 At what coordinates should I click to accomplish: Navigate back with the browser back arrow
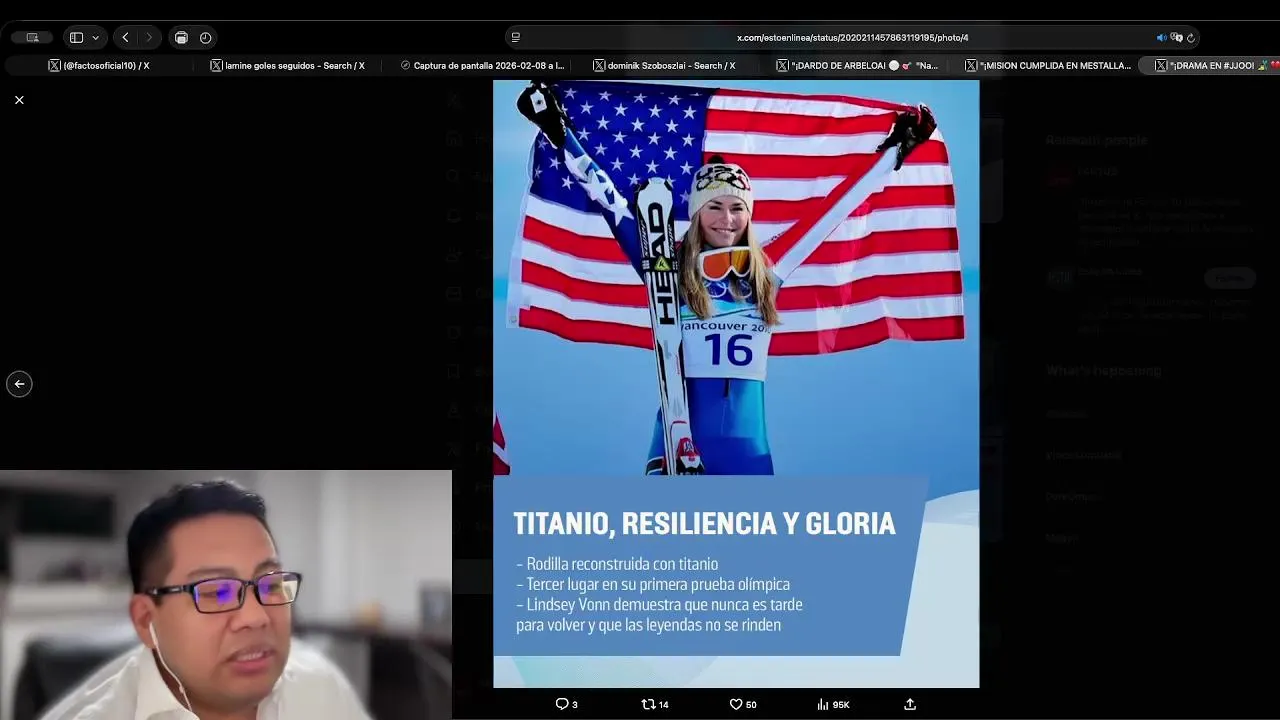[x=125, y=37]
